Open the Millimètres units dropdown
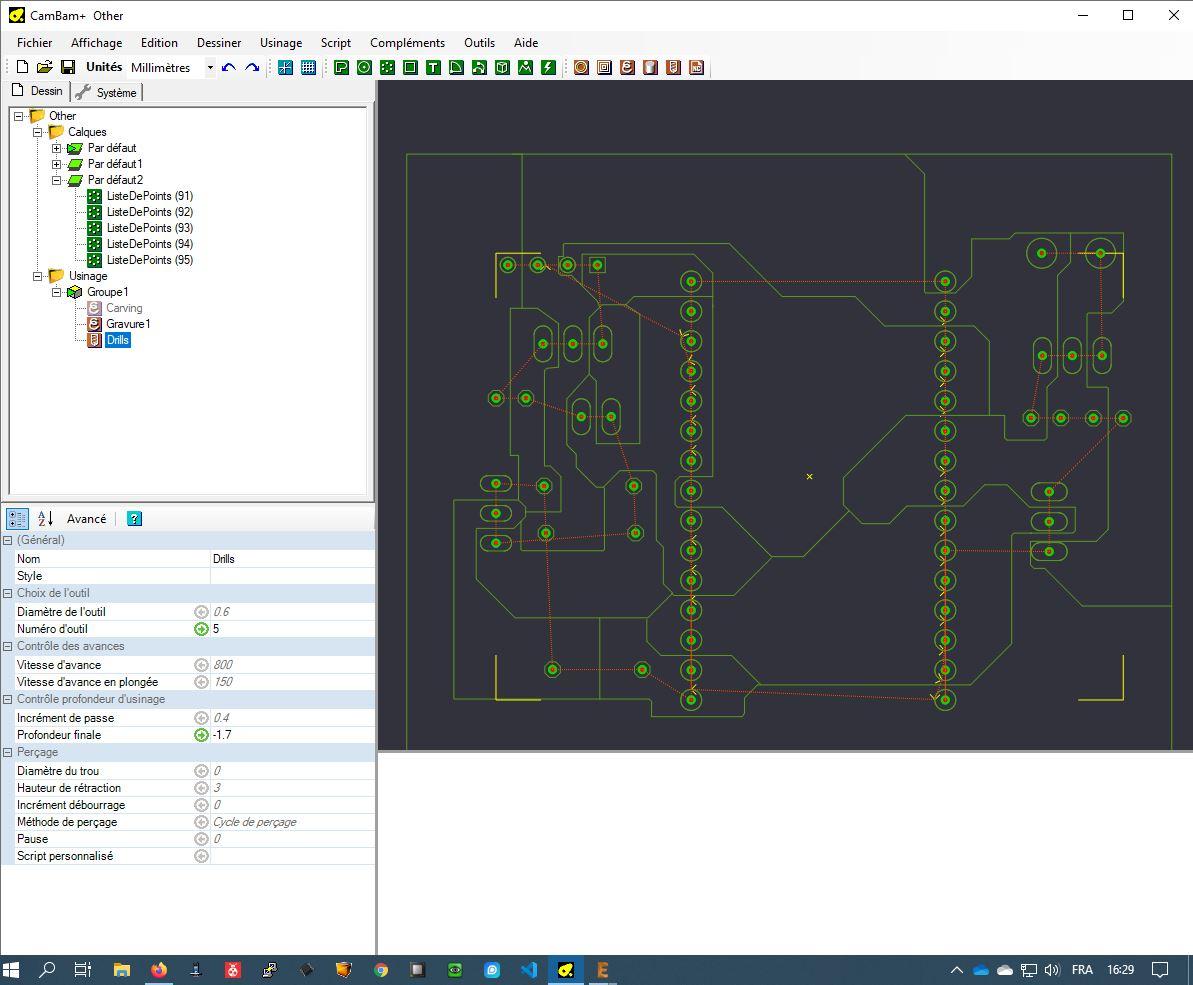This screenshot has height=985, width=1193. [x=210, y=68]
